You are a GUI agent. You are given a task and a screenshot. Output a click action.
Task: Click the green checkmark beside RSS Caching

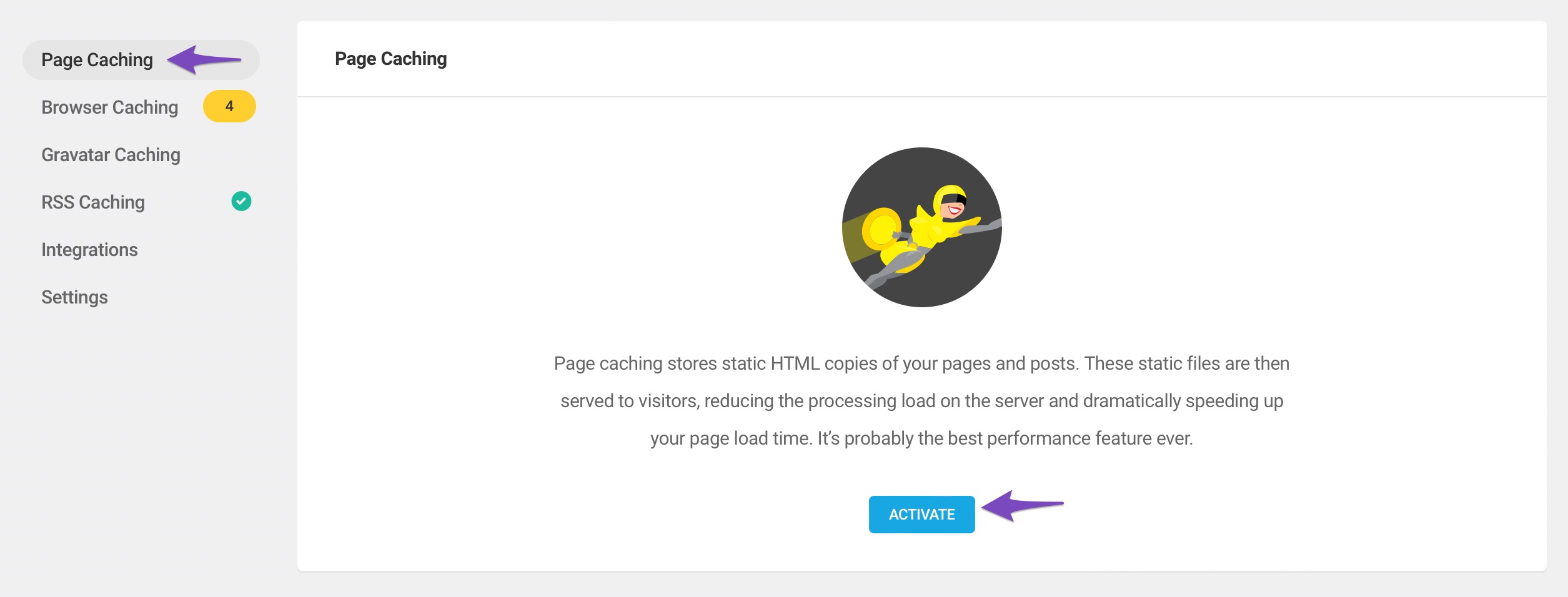tap(241, 201)
